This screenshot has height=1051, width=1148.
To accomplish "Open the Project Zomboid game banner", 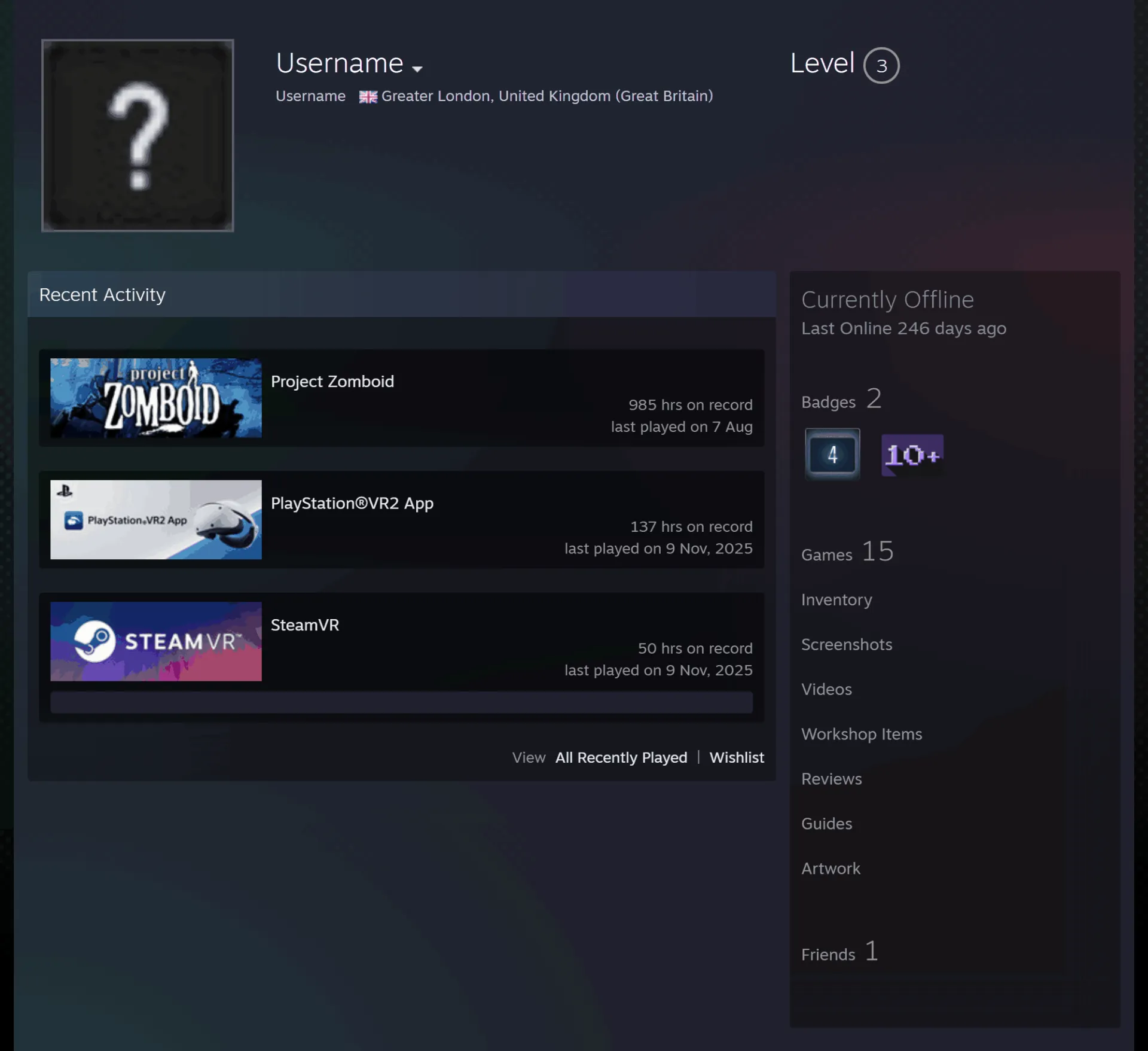I will coord(156,398).
